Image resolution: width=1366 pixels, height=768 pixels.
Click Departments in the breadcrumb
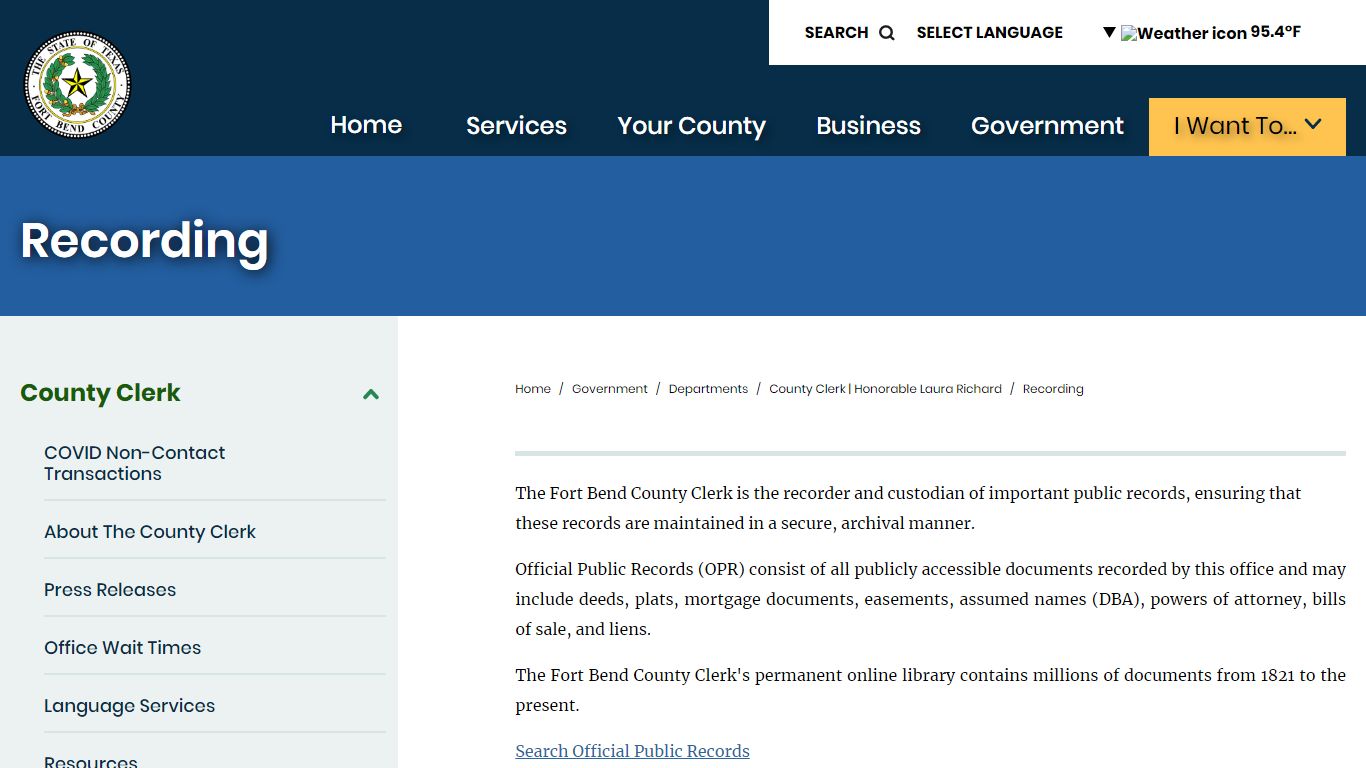click(x=708, y=389)
